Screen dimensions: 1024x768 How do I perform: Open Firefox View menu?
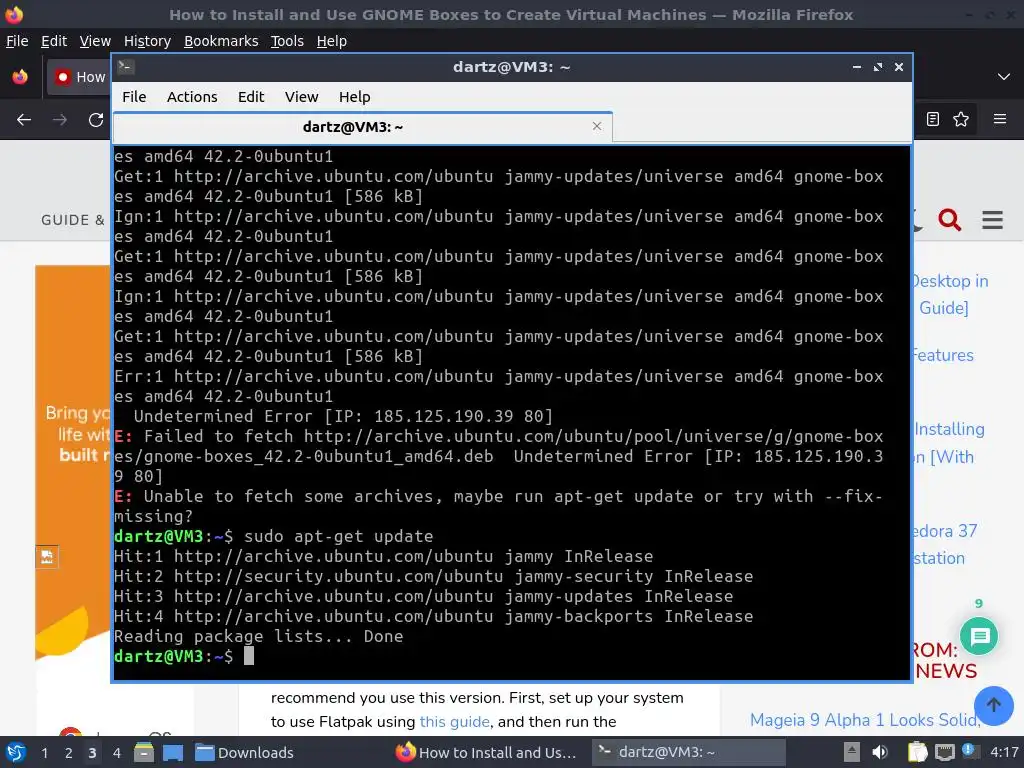pos(95,41)
